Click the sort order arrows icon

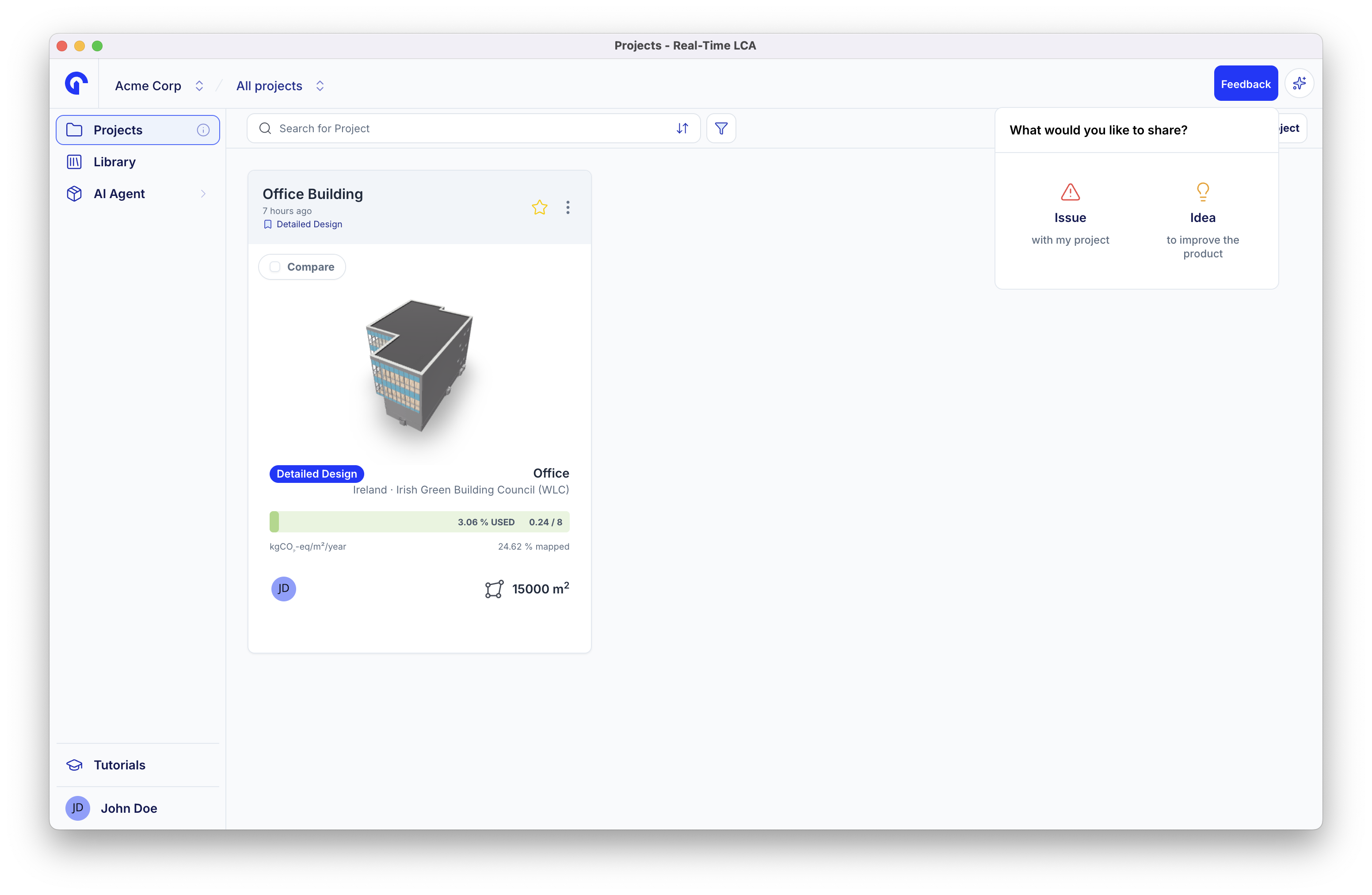click(682, 129)
